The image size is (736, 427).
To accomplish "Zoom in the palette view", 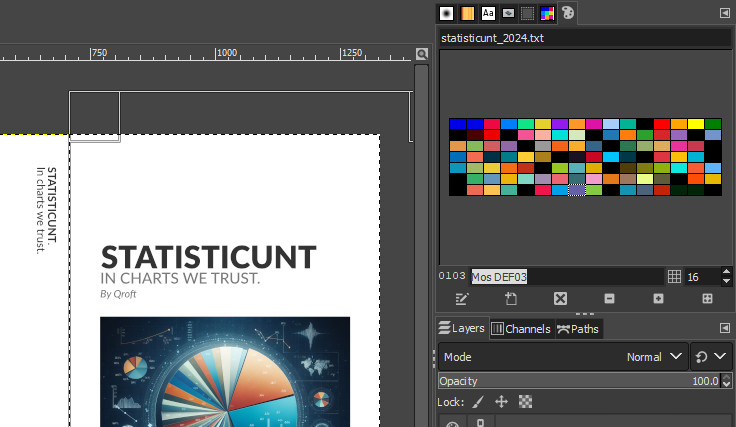I will click(659, 299).
